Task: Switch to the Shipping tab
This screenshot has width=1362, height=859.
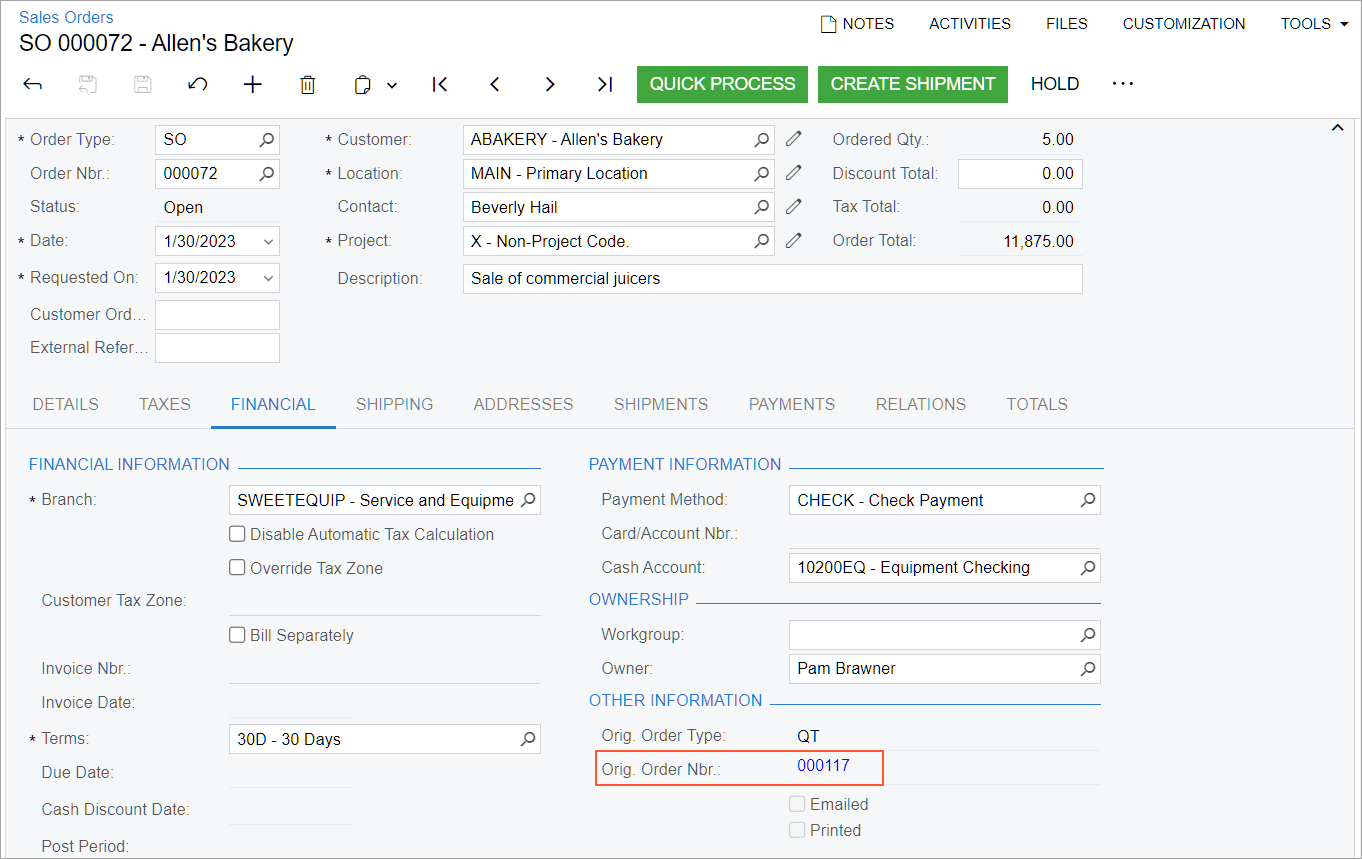Action: pyautogui.click(x=394, y=404)
